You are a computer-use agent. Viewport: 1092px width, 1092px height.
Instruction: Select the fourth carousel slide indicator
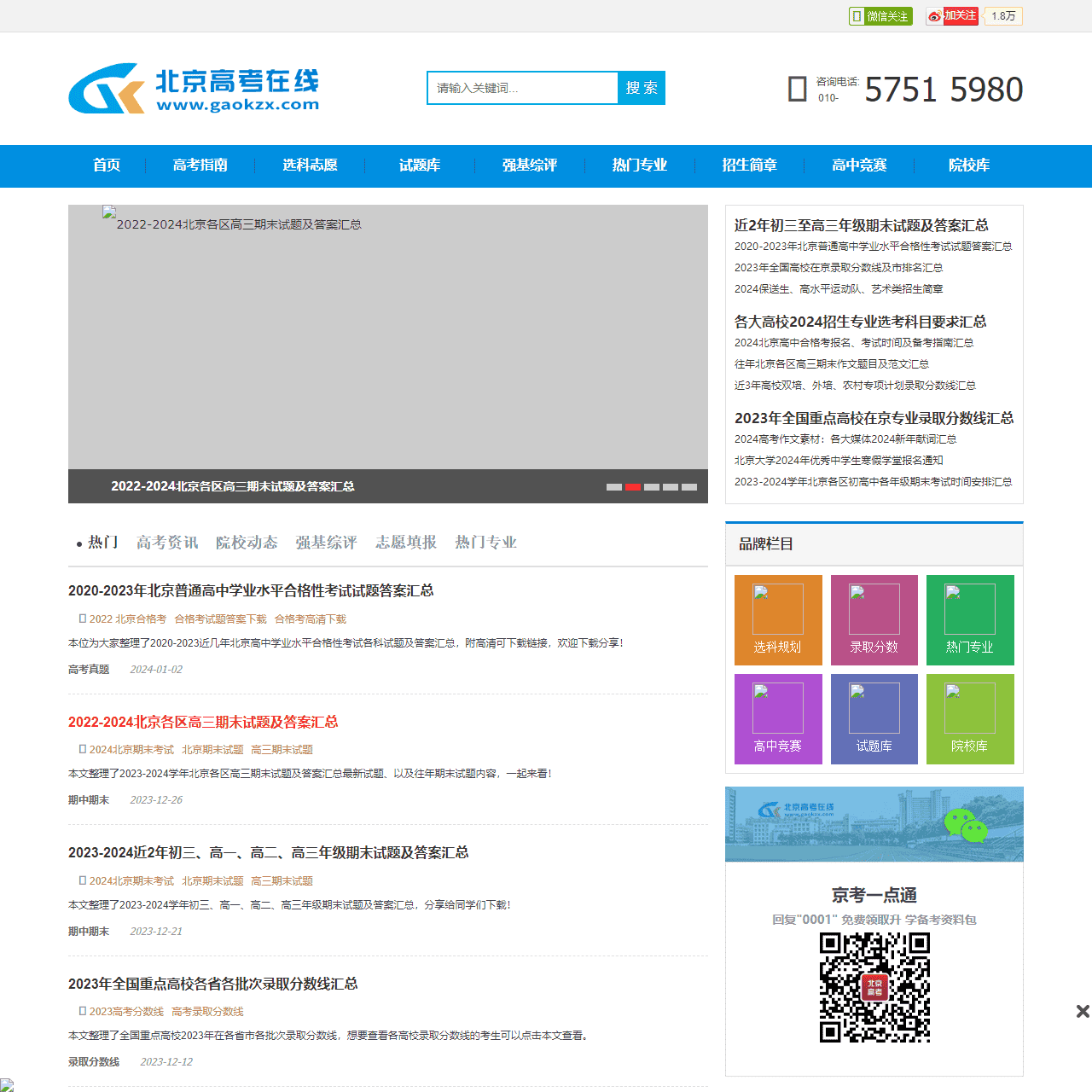(671, 487)
